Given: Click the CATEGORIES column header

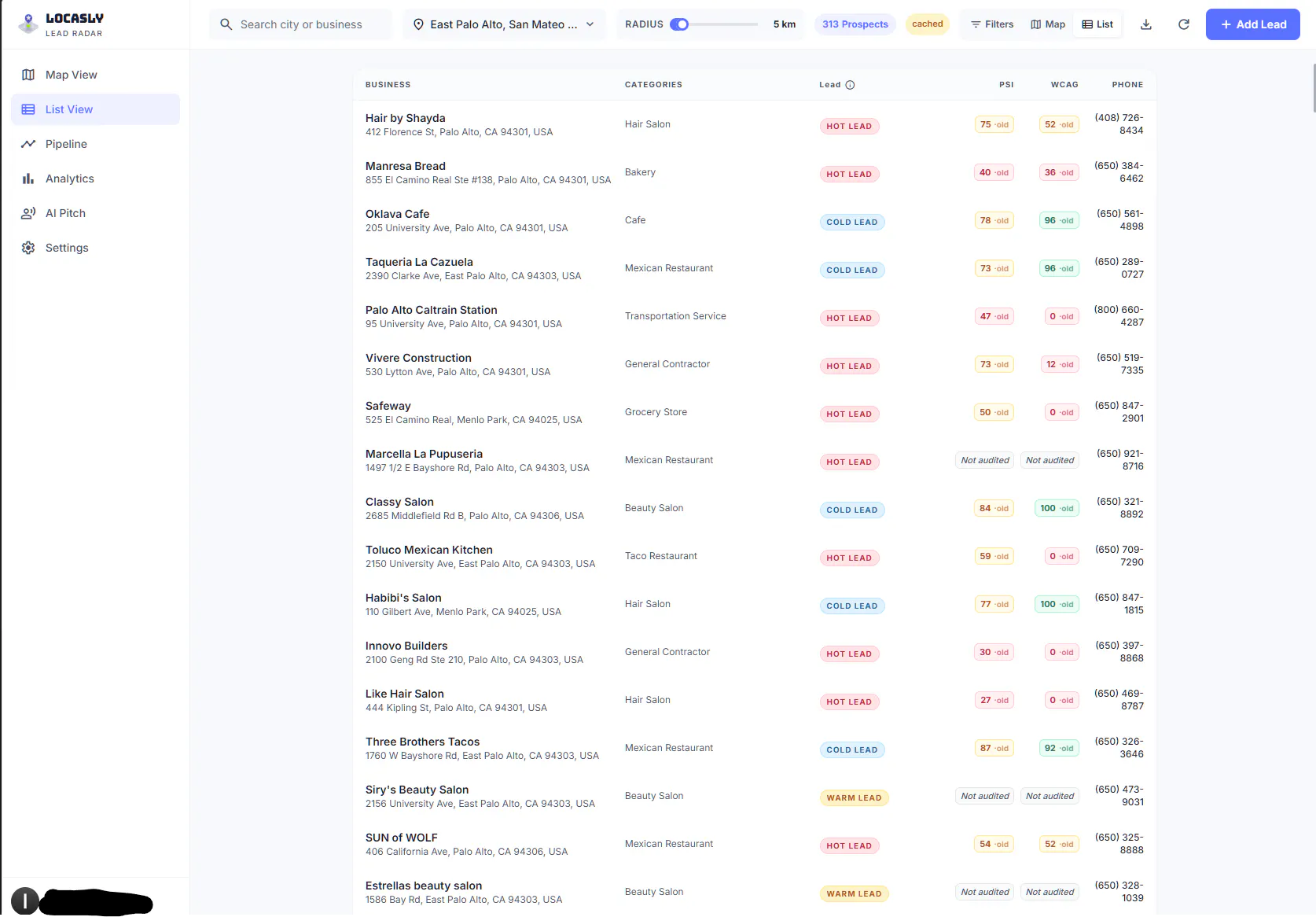Looking at the screenshot, I should click(653, 85).
